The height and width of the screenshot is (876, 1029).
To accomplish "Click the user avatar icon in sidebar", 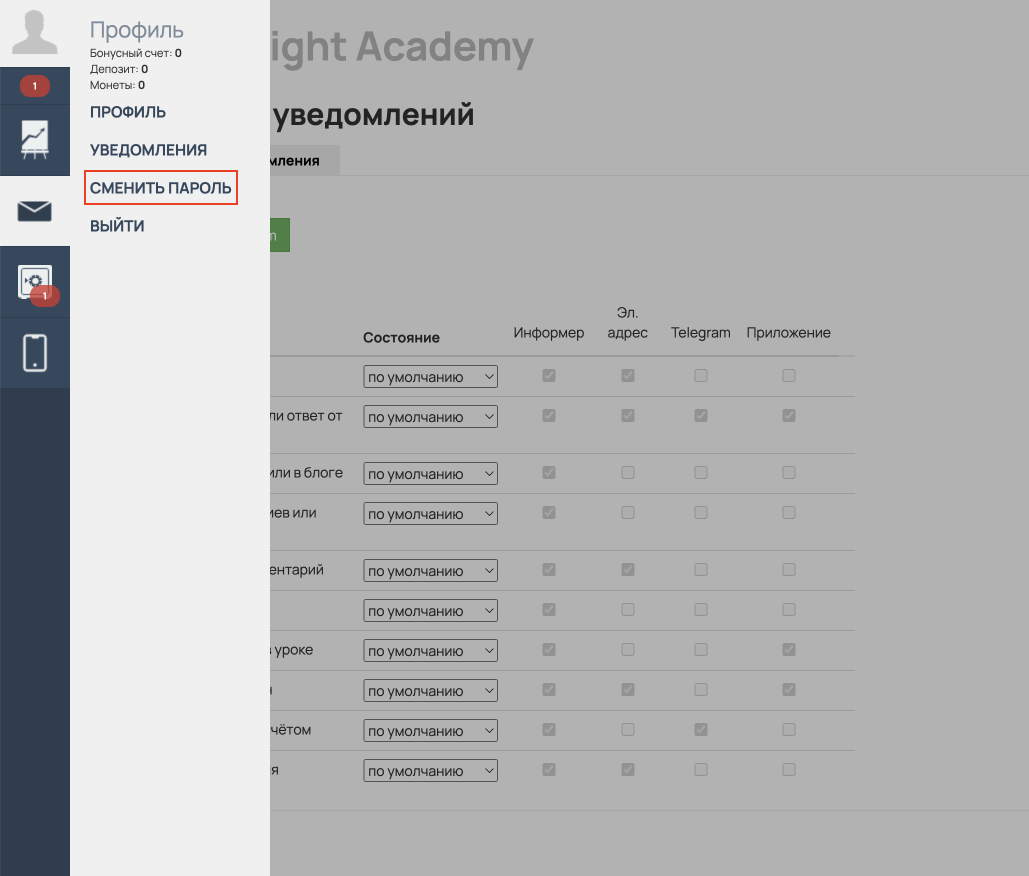I will (34, 33).
